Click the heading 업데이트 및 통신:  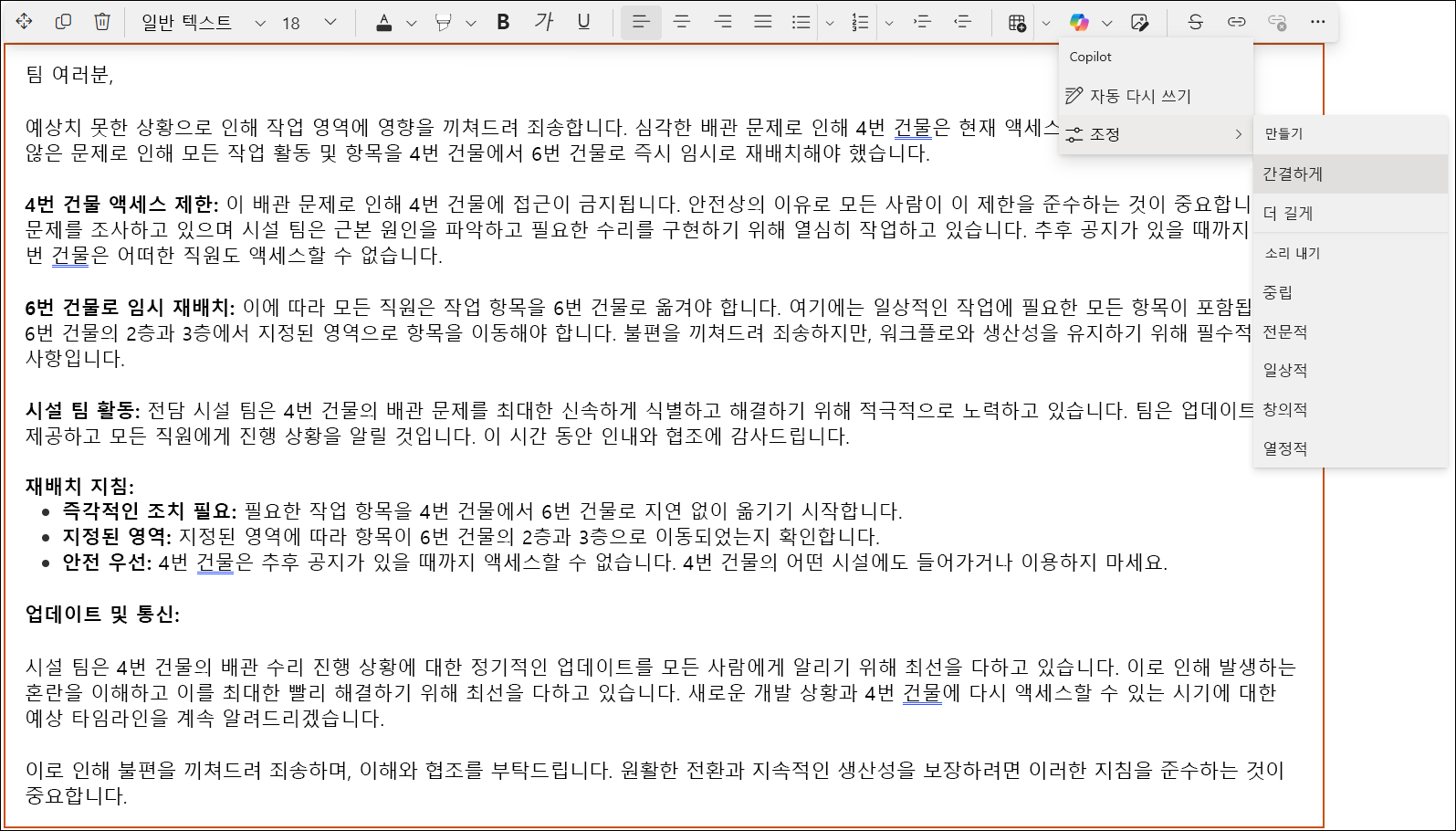(x=102, y=614)
